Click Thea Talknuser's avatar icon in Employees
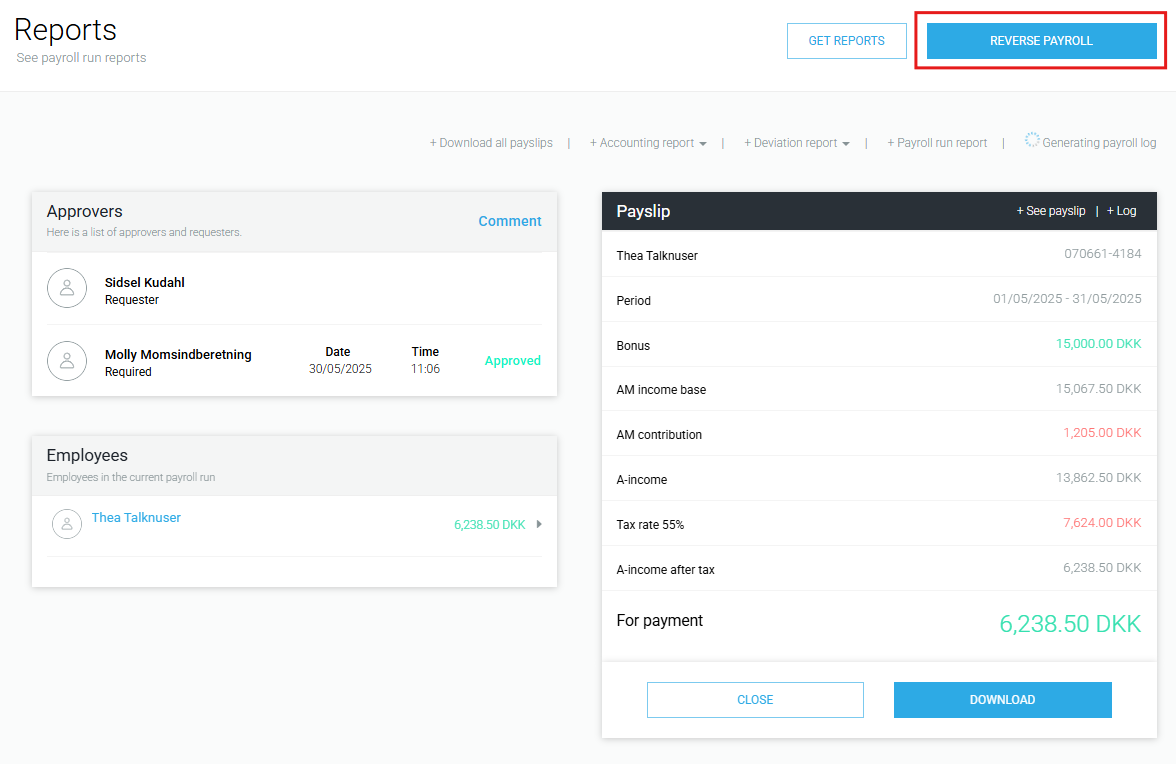 pos(67,524)
